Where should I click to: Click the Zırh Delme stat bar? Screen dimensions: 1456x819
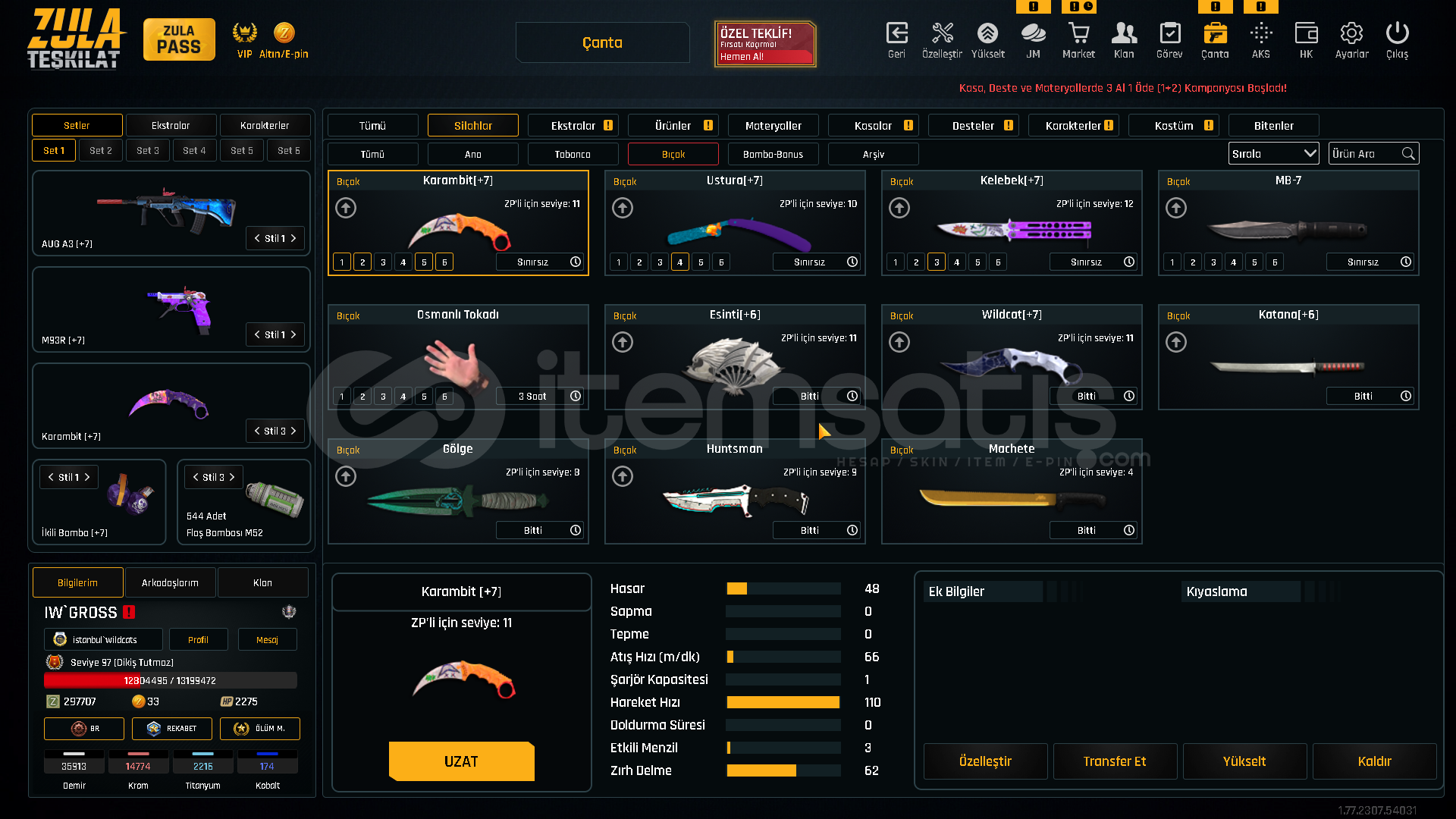(x=783, y=770)
